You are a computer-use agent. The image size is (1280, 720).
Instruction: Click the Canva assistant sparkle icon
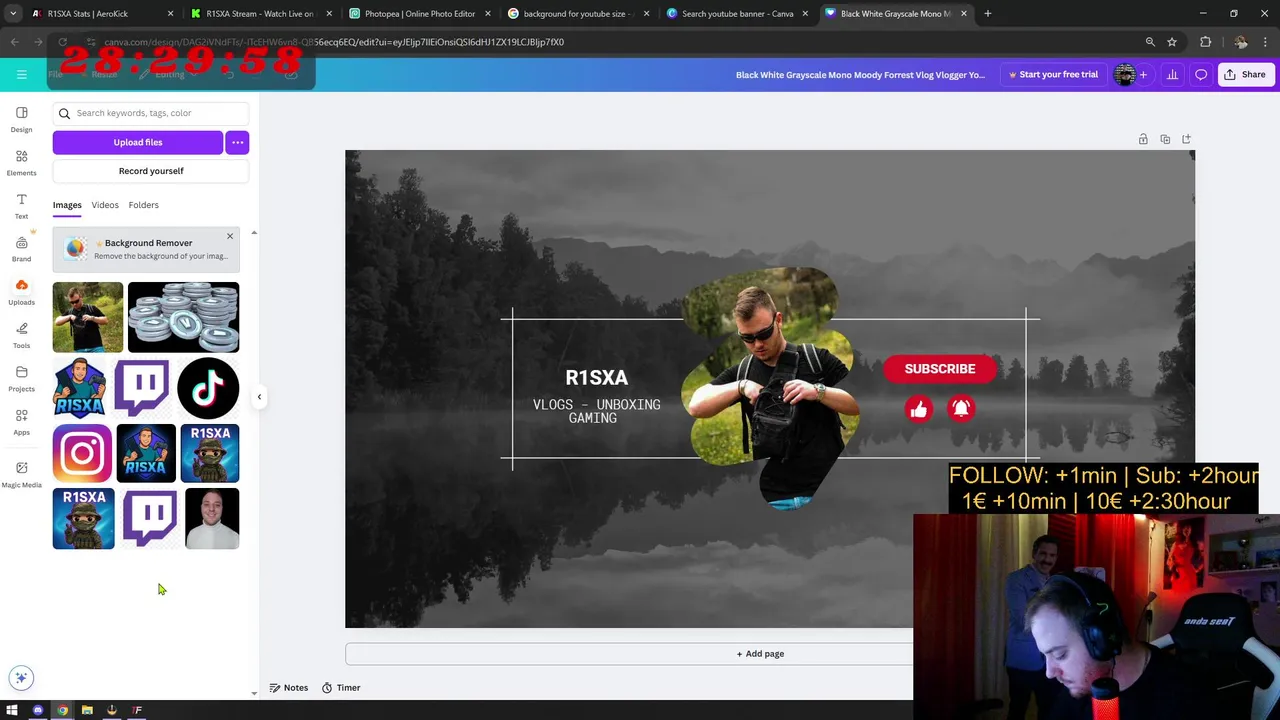point(21,677)
